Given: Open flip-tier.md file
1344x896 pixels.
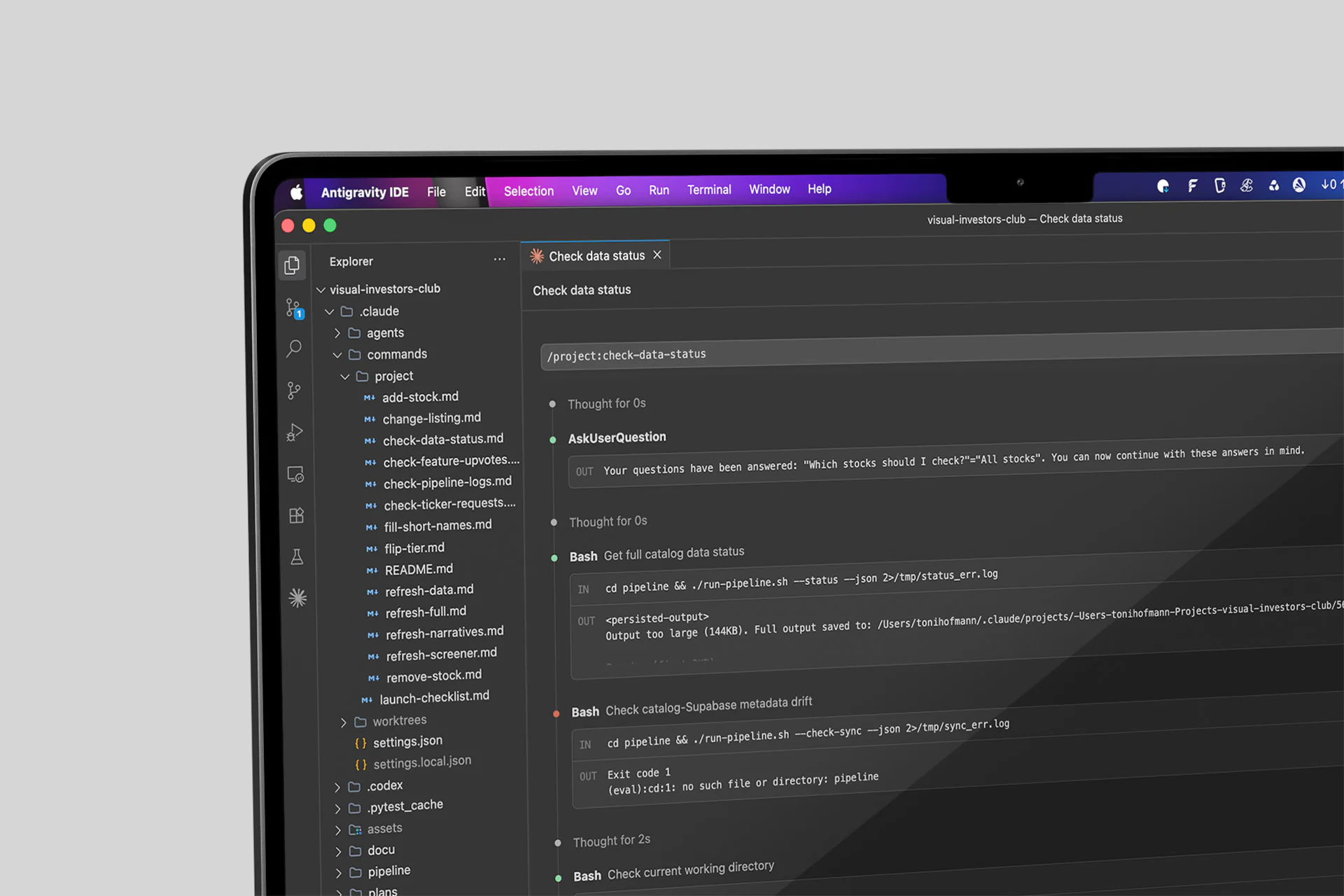Looking at the screenshot, I should pos(414,548).
